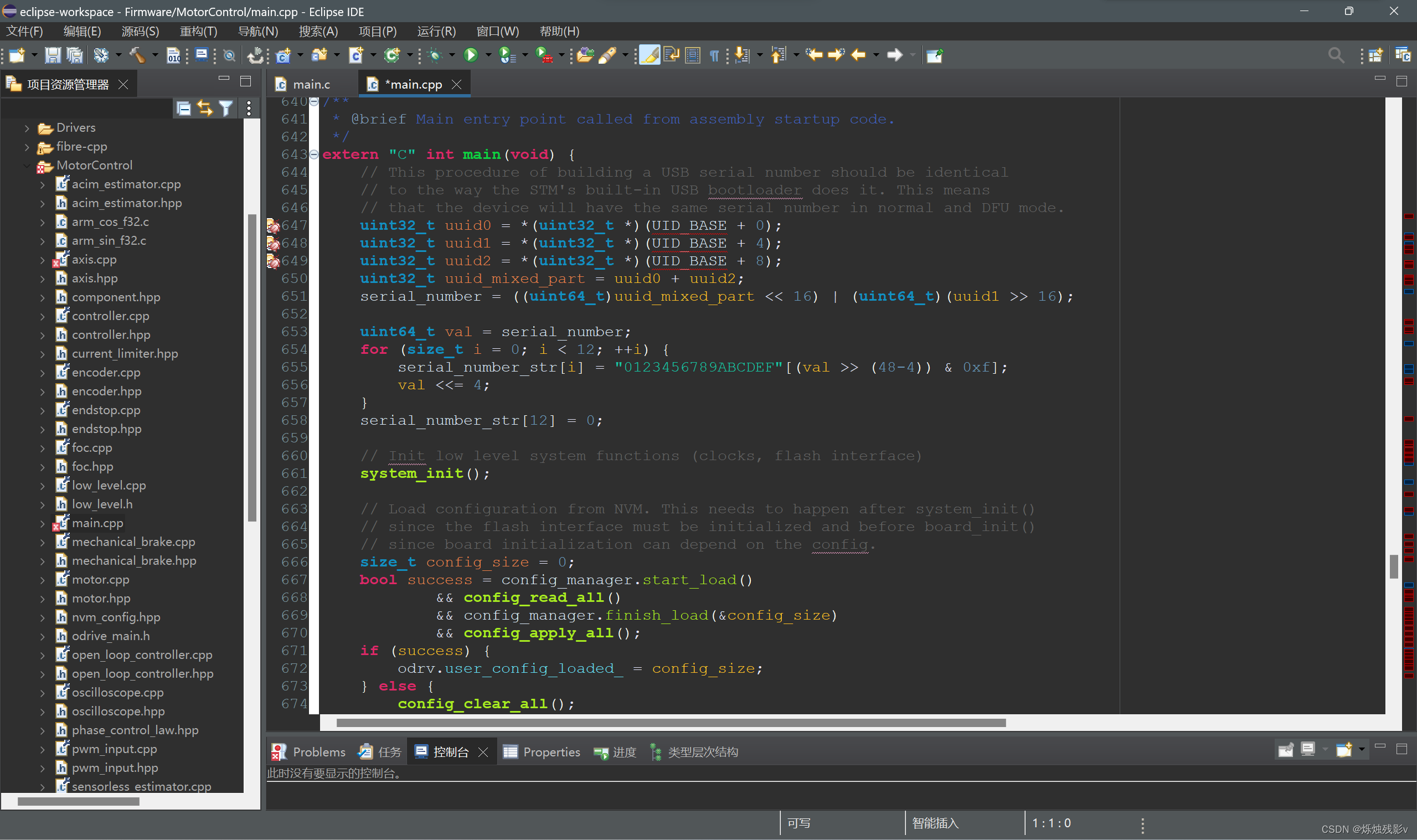Screen dimensions: 1417x840
Task: Click the Pin Editor icon
Action: tap(934, 55)
